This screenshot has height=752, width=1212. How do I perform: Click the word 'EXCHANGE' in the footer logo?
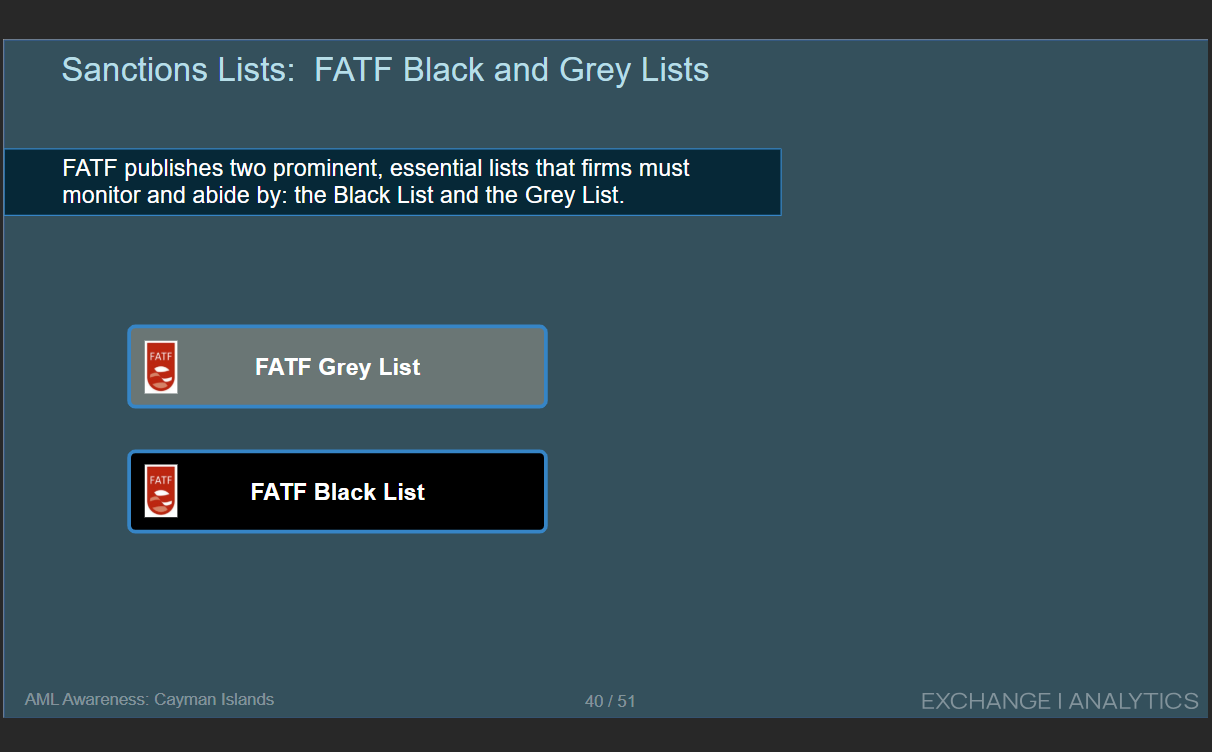(x=985, y=701)
